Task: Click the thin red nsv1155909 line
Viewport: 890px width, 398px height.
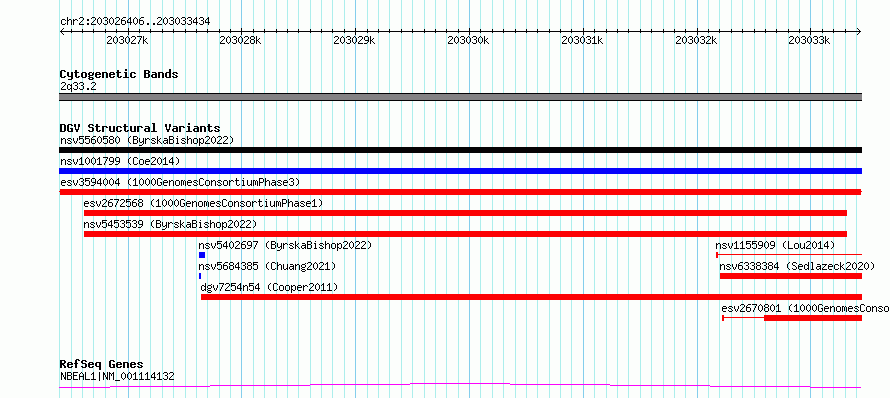Action: click(x=789, y=255)
